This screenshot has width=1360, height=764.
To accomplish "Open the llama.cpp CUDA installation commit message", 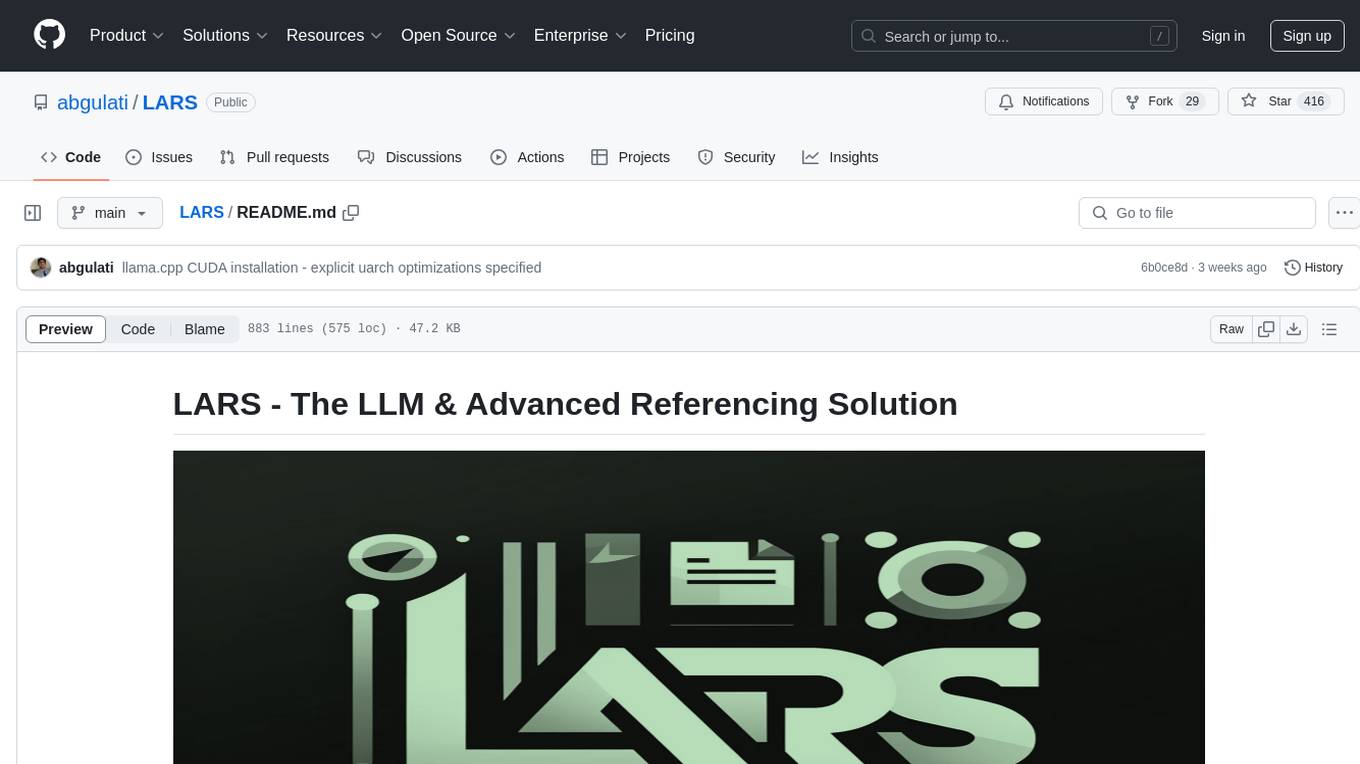I will coord(332,267).
